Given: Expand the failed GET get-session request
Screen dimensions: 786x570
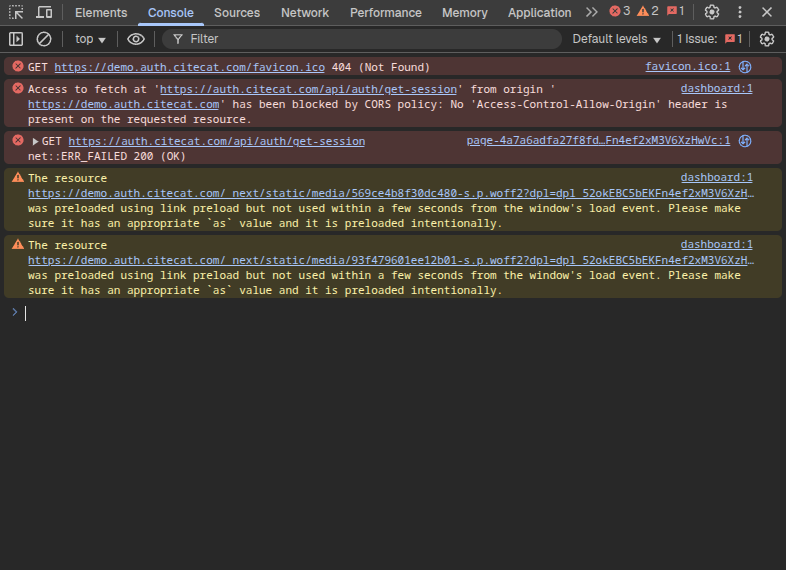Looking at the screenshot, I should coord(36,142).
